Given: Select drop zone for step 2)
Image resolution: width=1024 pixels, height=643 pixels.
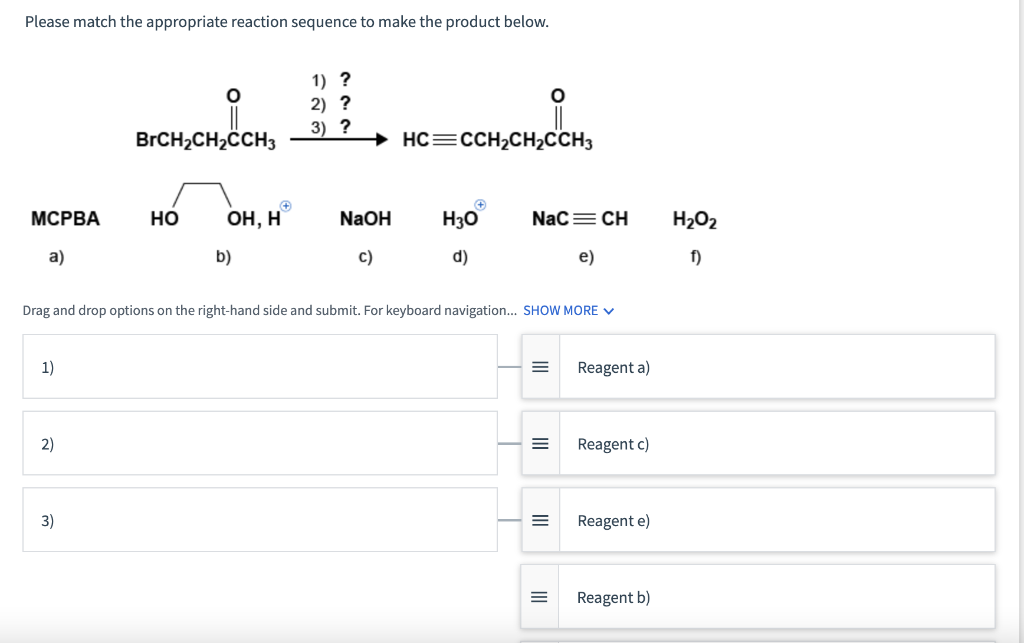Looking at the screenshot, I should [x=260, y=444].
